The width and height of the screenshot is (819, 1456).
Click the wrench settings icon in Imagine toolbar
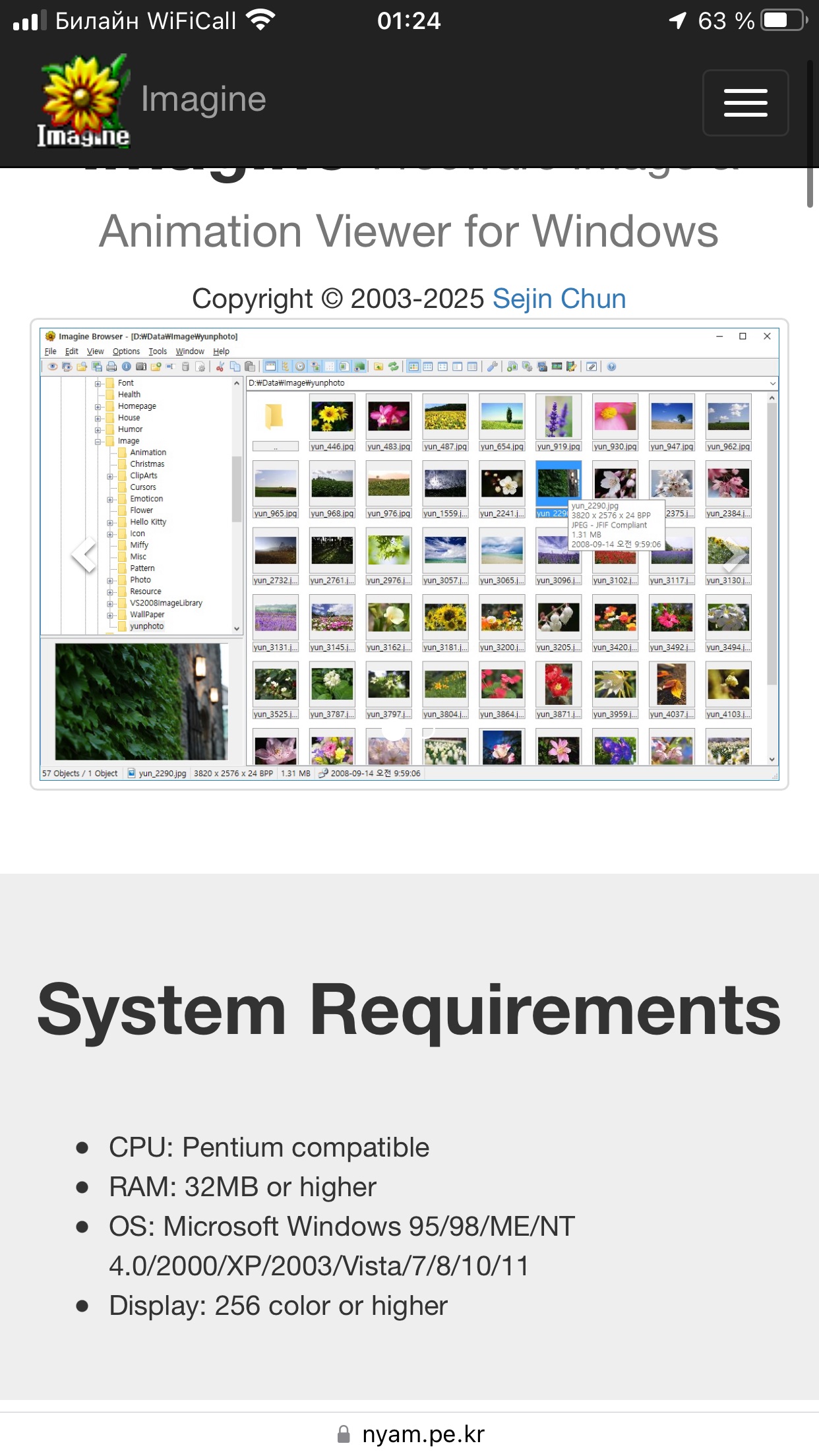point(492,367)
